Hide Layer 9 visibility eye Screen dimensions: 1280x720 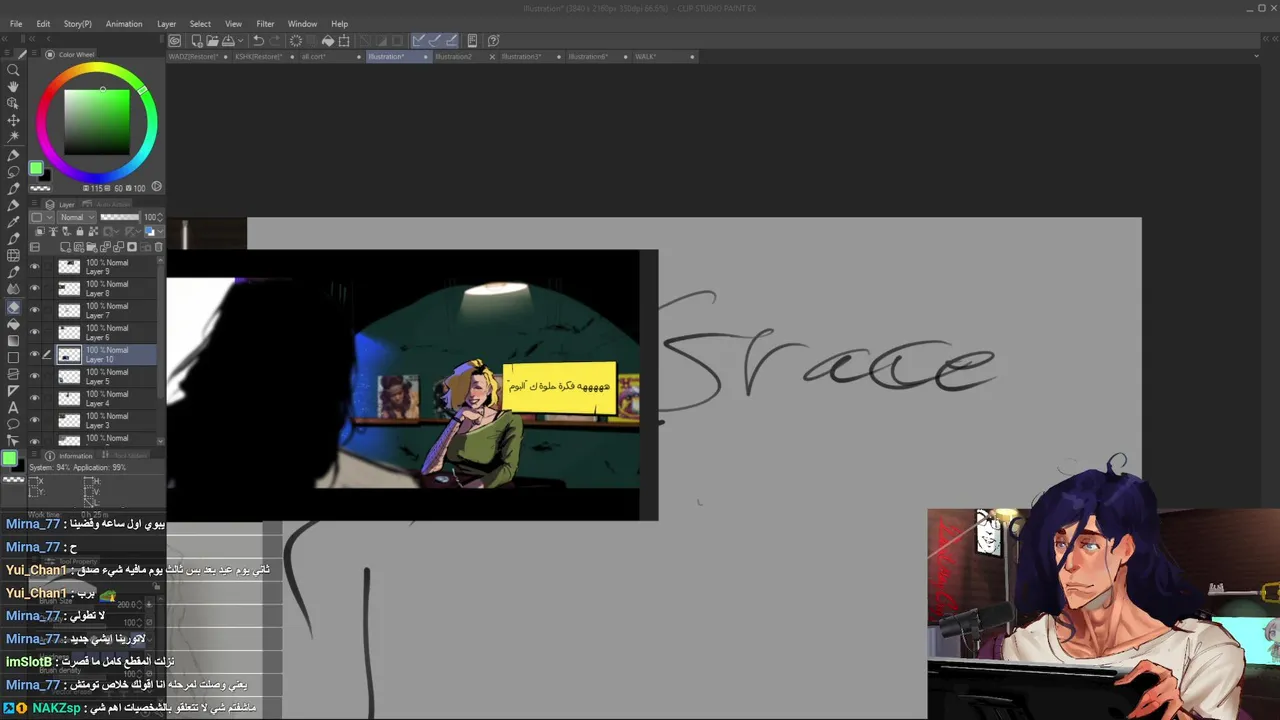pos(35,267)
